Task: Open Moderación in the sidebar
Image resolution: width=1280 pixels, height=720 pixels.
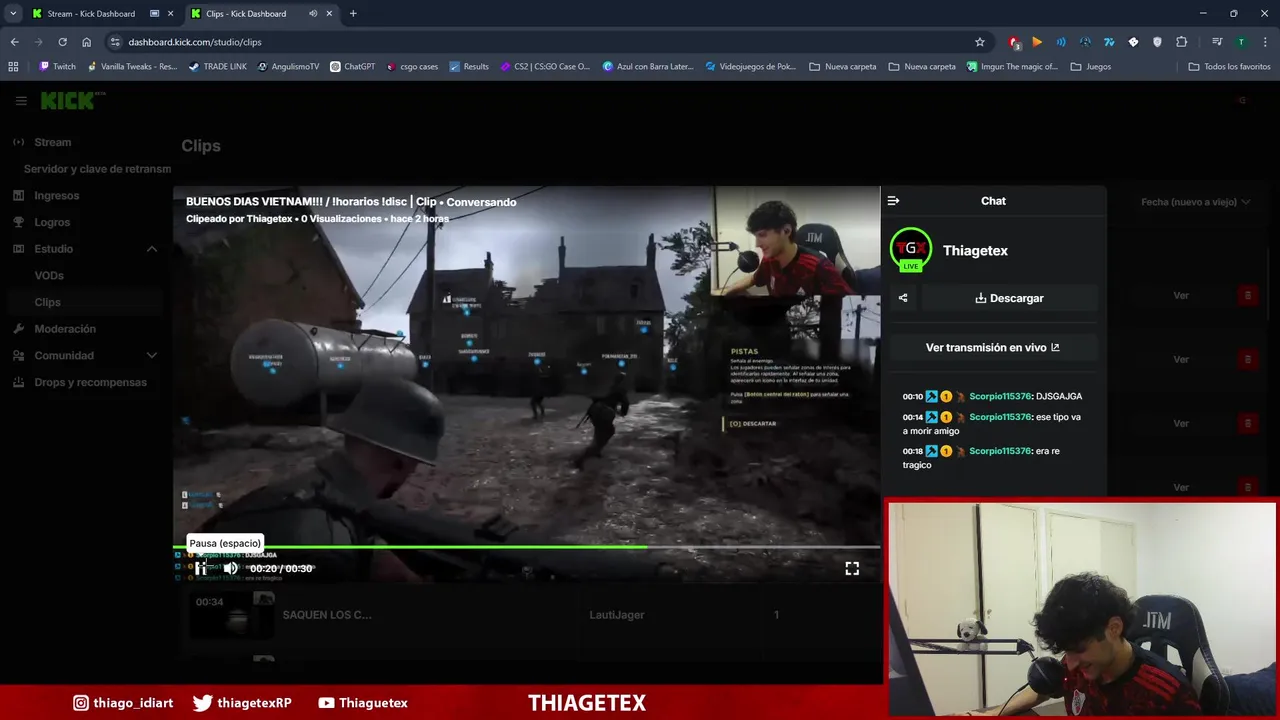Action: pyautogui.click(x=65, y=329)
